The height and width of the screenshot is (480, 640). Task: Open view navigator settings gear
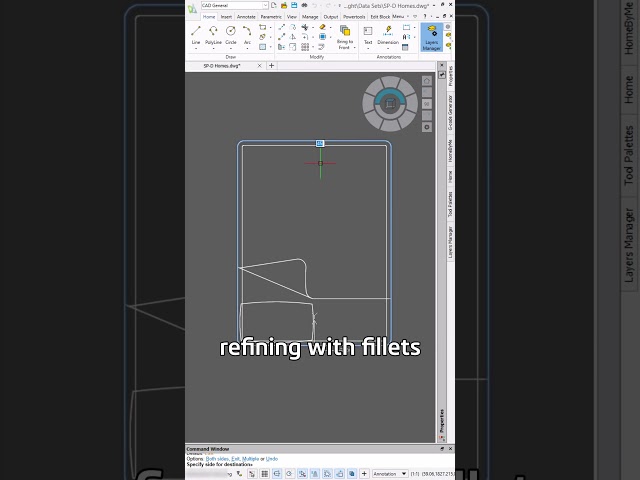pyautogui.click(x=427, y=127)
